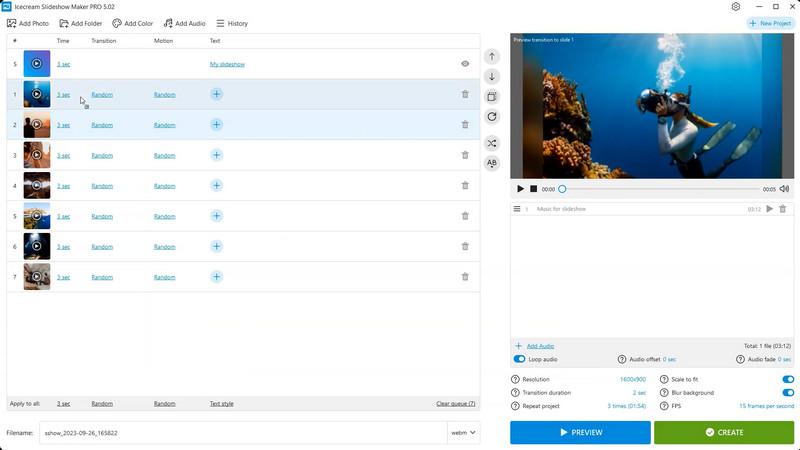Click the preview playback seek slider
The image size is (800, 450).
660,189
